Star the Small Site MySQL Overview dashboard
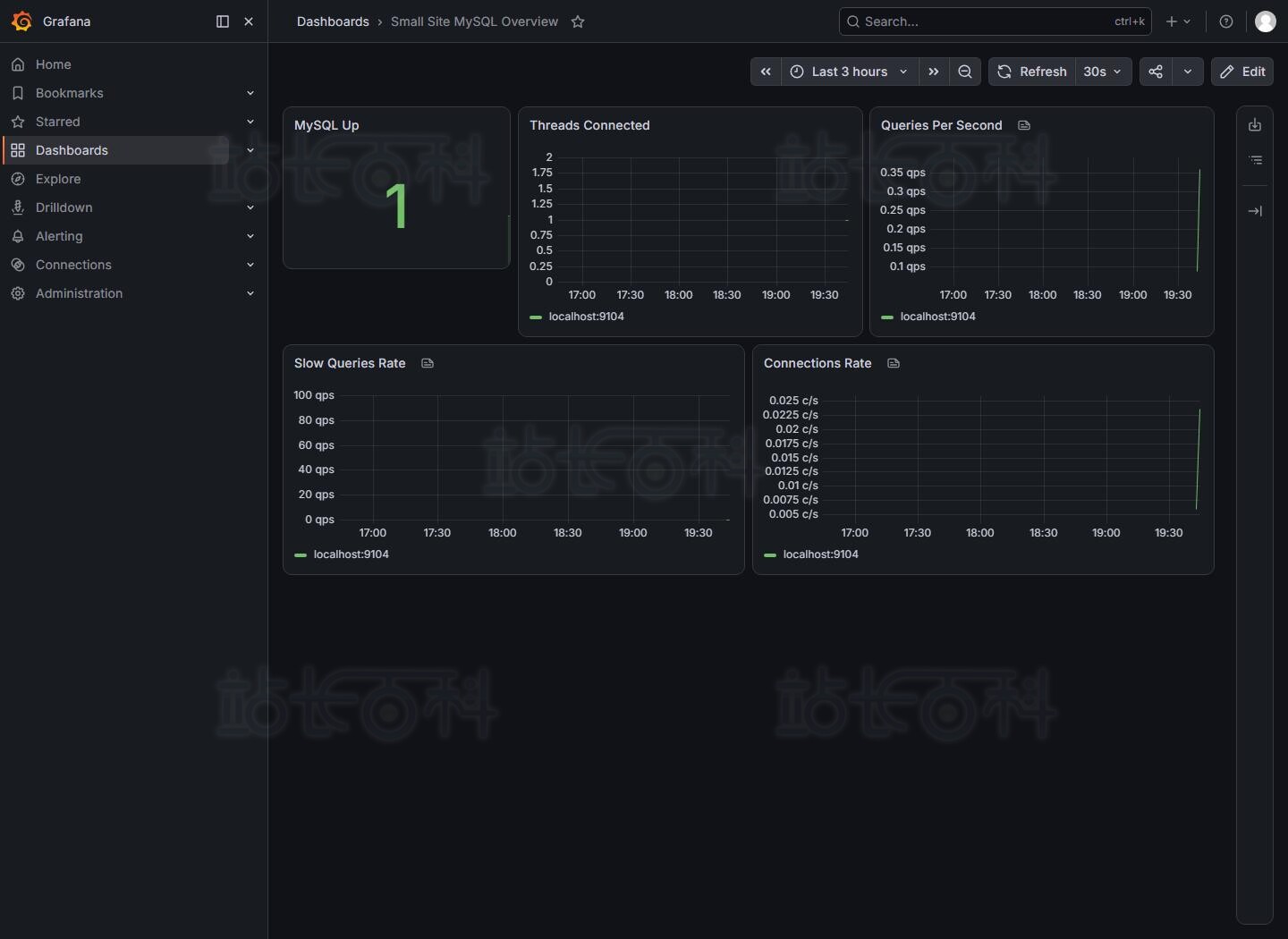The width and height of the screenshot is (1288, 939). [x=578, y=21]
